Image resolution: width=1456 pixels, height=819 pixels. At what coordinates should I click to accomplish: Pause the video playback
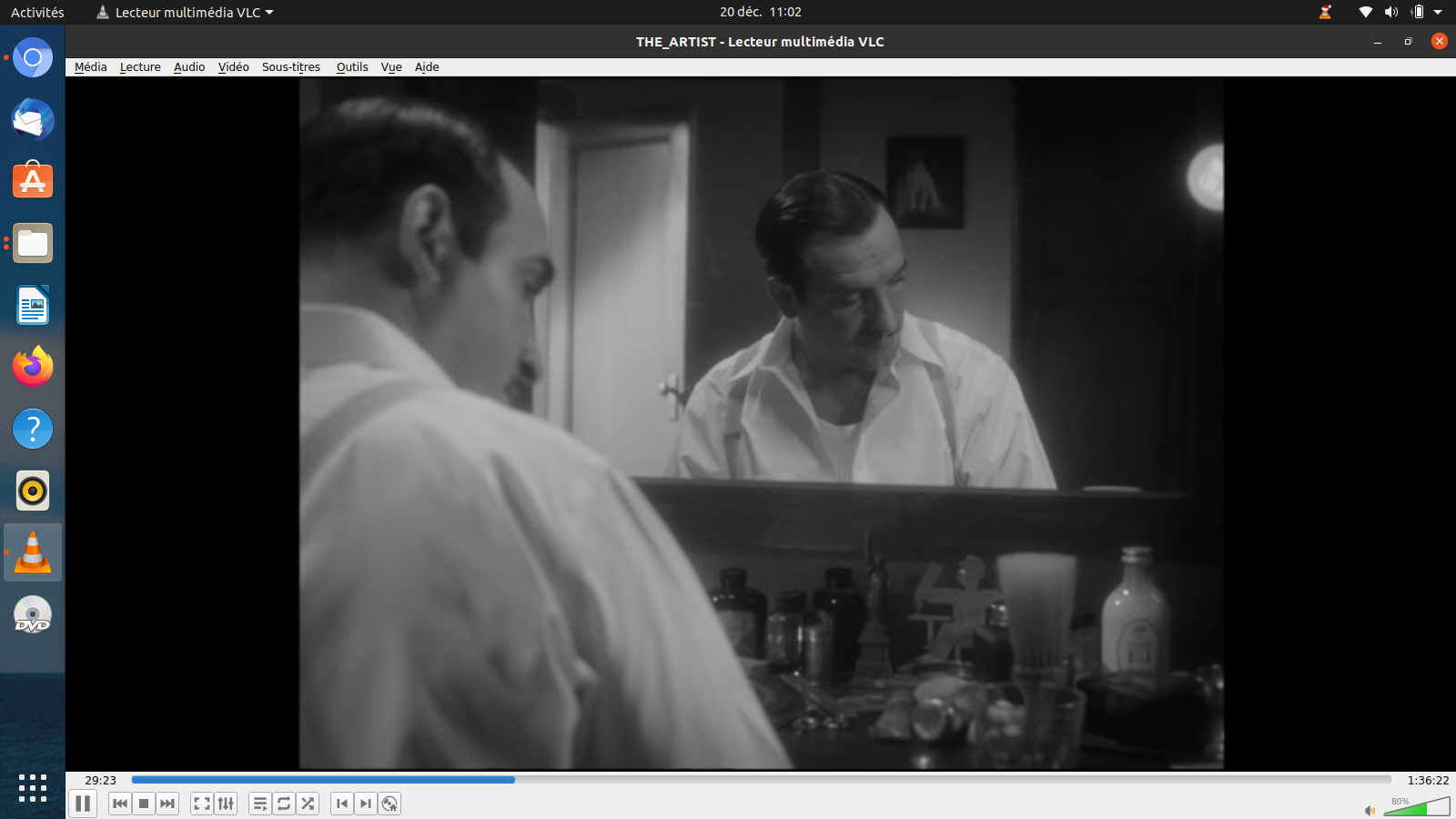click(83, 804)
